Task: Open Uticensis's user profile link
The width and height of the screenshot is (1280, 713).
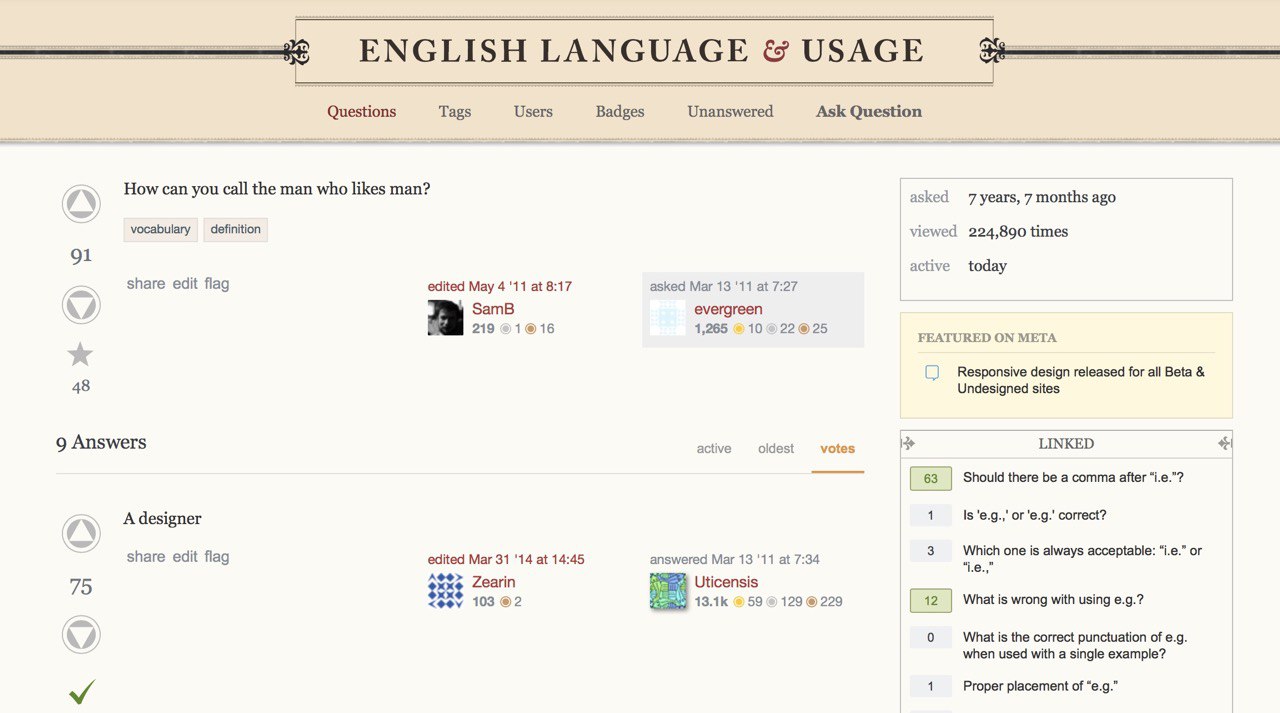Action: pyautogui.click(x=726, y=582)
